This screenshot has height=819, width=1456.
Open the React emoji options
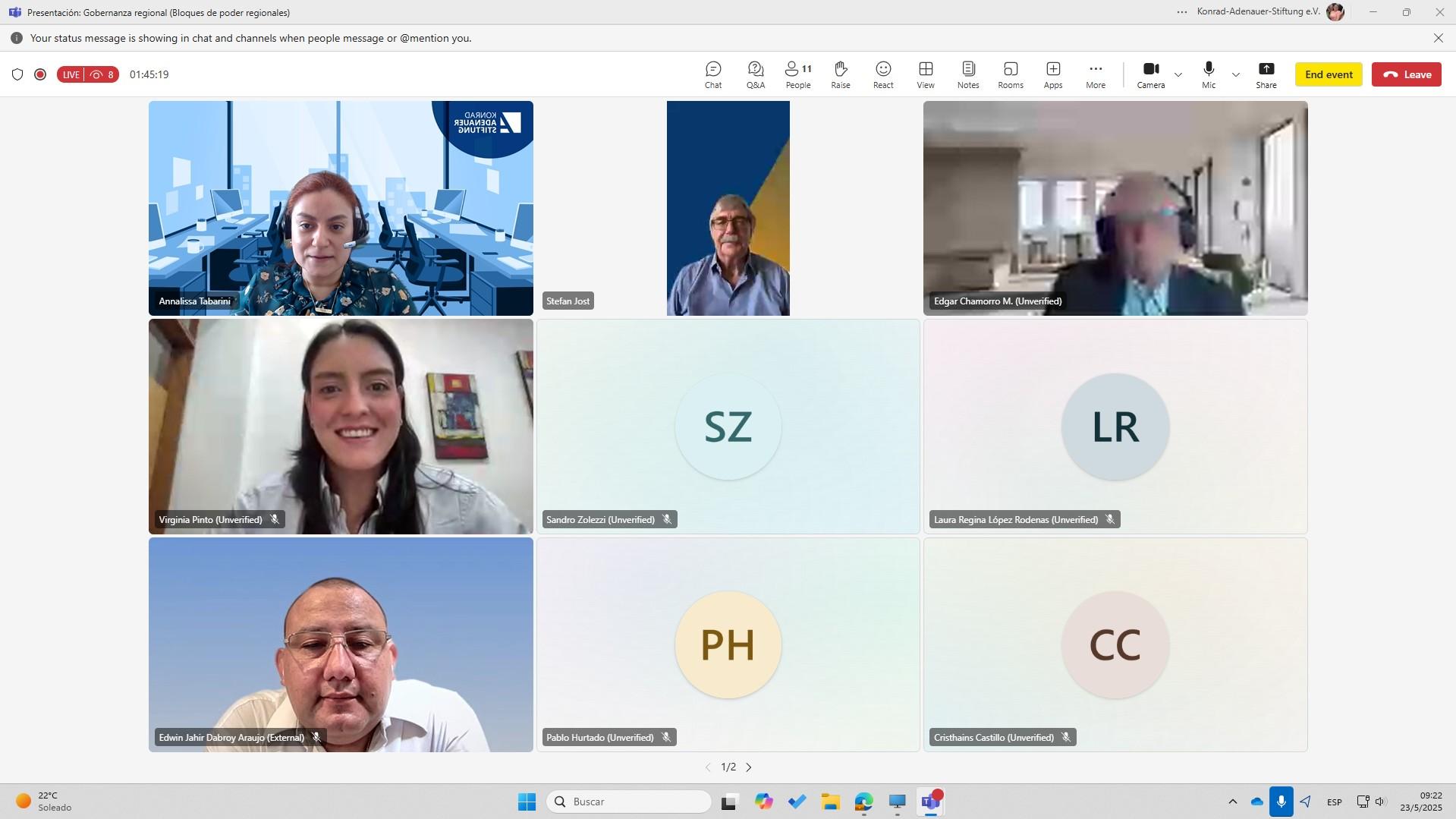(882, 74)
